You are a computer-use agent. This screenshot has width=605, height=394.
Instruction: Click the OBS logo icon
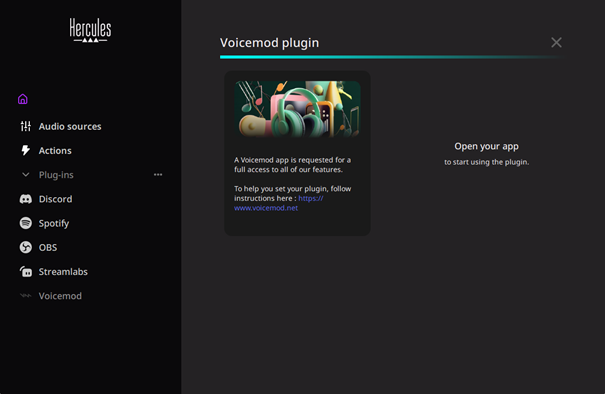[25, 247]
